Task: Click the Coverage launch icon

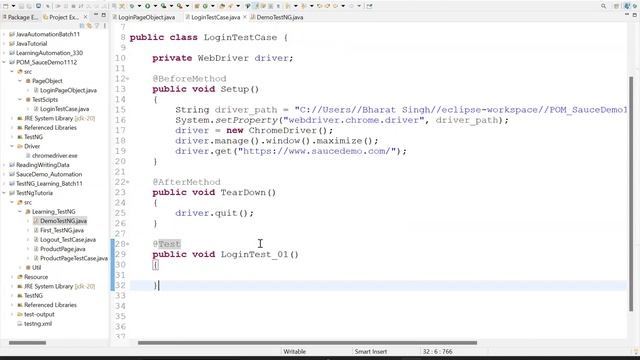Action: point(163,6)
